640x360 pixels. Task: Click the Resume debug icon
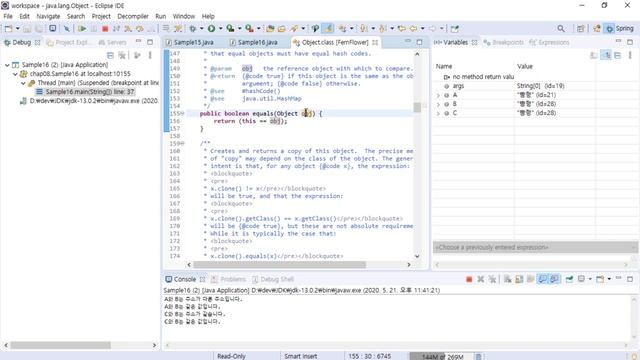click(x=82, y=29)
